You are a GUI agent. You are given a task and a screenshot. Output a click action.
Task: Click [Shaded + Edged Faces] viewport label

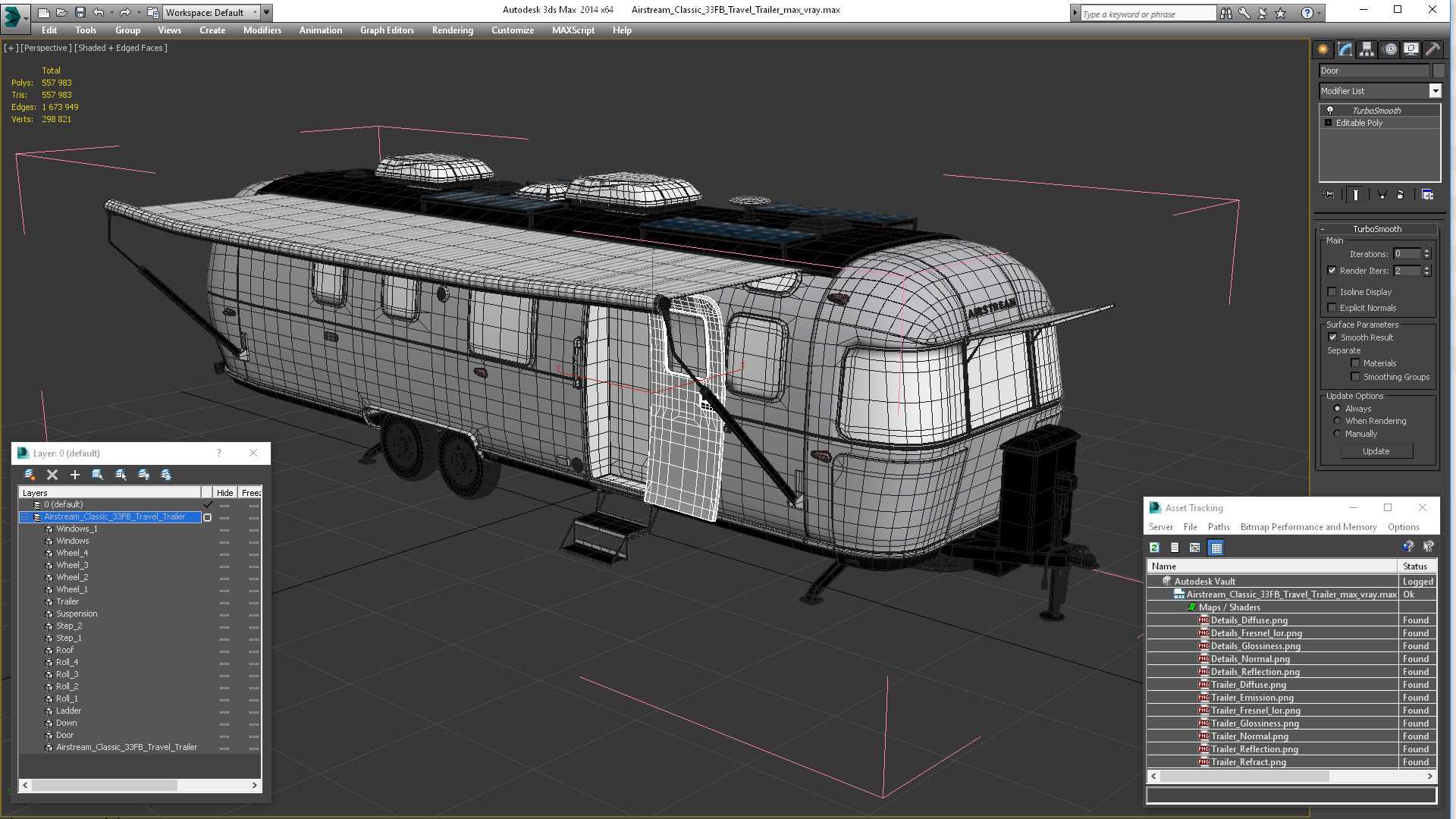coord(121,48)
